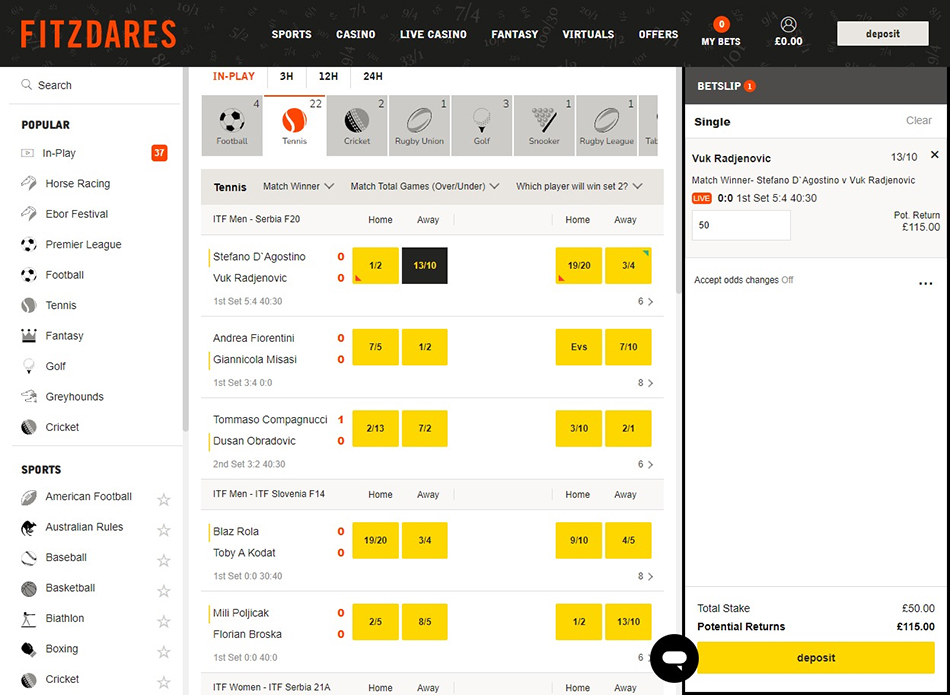
Task: Open the live chat bubble
Action: (x=674, y=659)
